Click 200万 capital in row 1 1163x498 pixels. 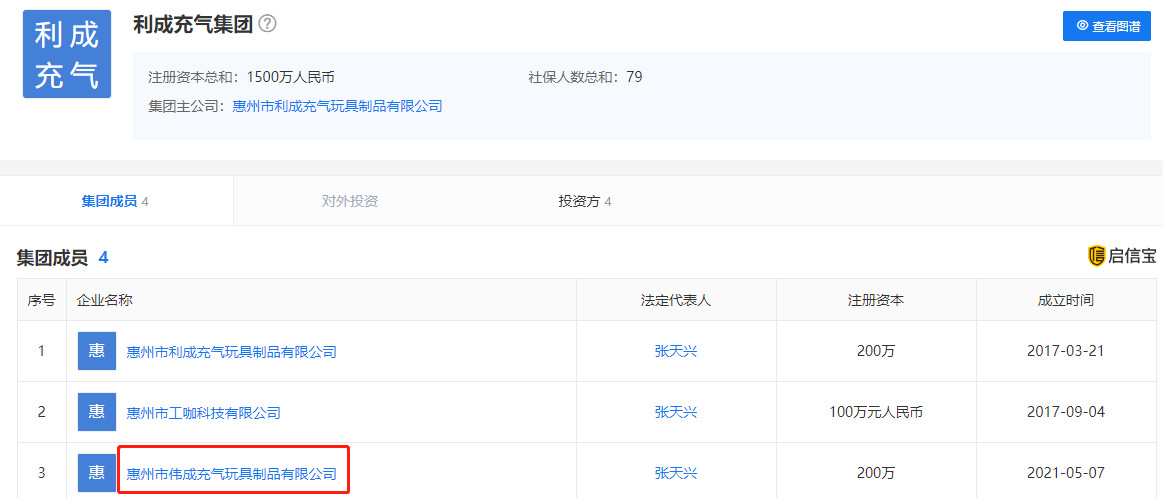(x=876, y=351)
